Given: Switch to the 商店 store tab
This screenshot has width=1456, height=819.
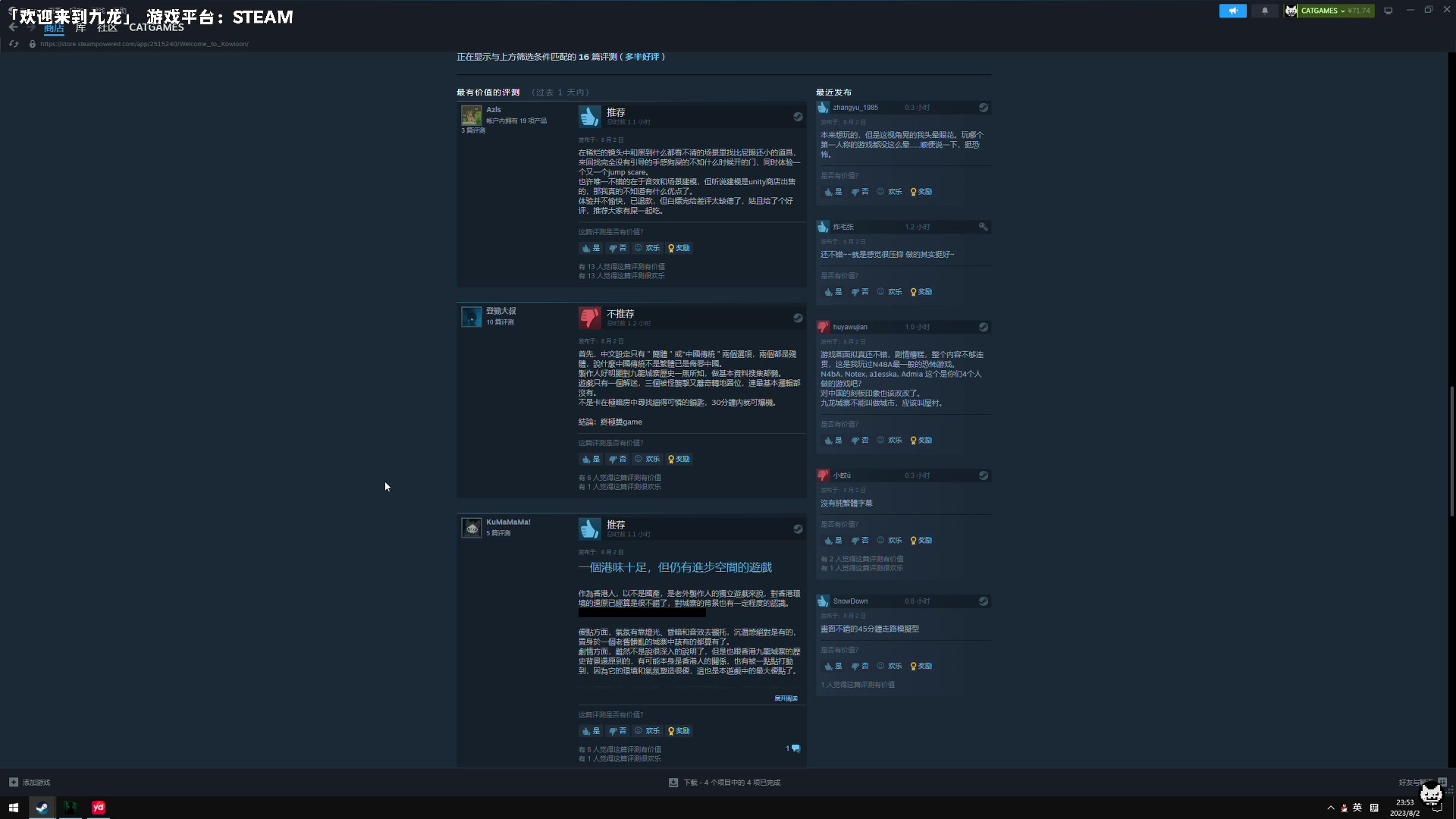Looking at the screenshot, I should (54, 28).
